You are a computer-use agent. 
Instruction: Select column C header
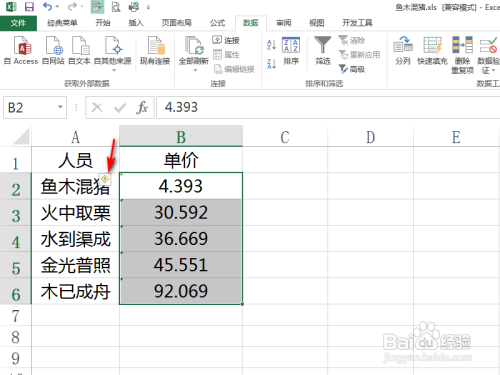(285, 137)
